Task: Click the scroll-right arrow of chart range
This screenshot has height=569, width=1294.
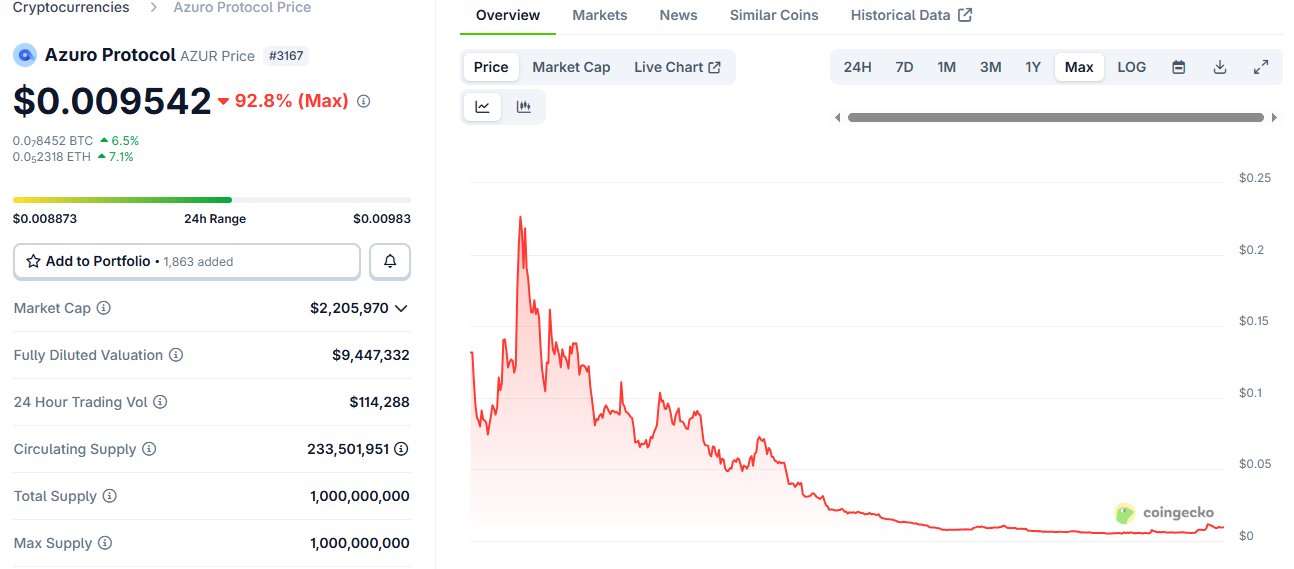Action: coord(1275,118)
